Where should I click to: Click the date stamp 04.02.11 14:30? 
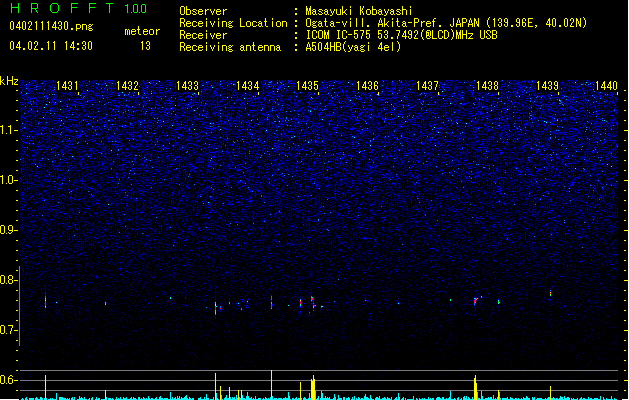[51, 46]
